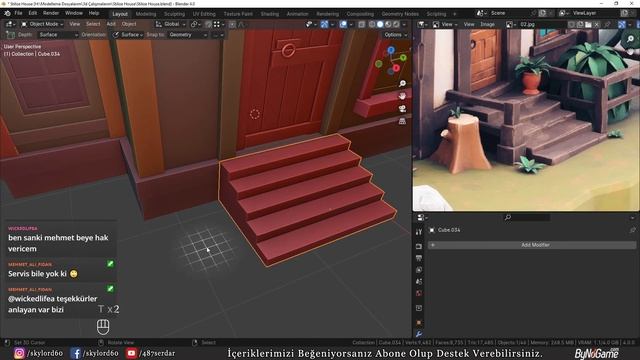Unlink the 02.jpg image with X
640x360 pixels.
[x=597, y=24]
